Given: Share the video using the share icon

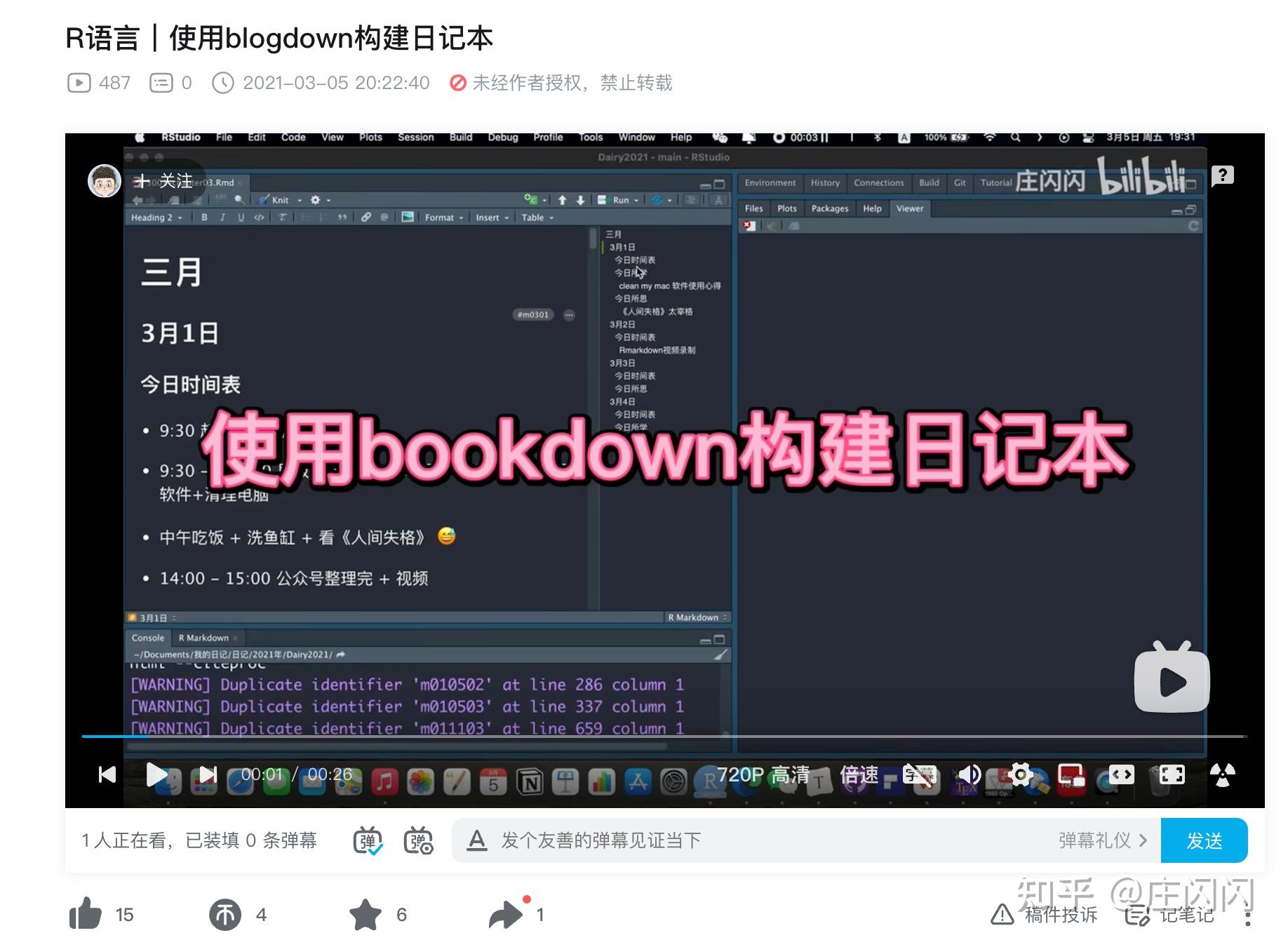Looking at the screenshot, I should (506, 914).
